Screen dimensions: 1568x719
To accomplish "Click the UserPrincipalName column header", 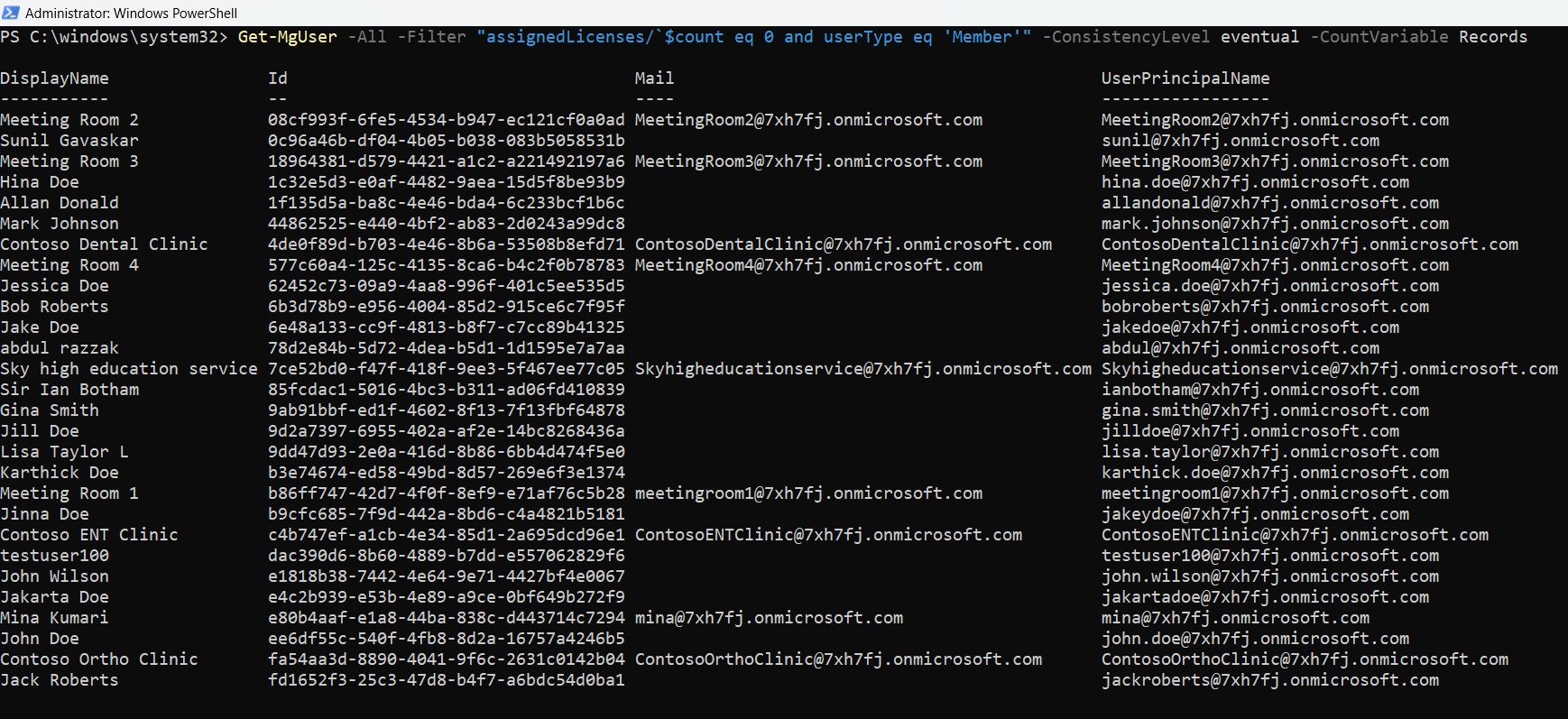I will pos(1185,78).
